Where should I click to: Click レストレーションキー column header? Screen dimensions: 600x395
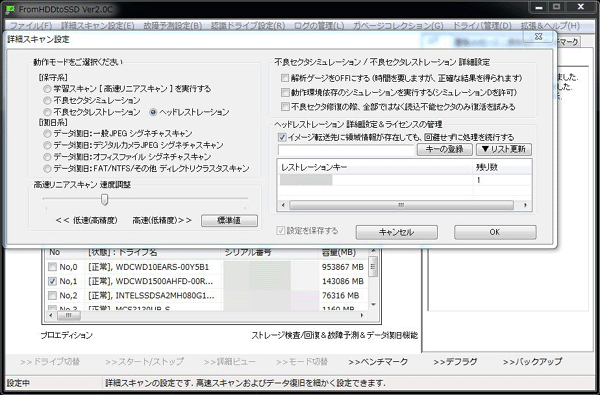click(375, 167)
